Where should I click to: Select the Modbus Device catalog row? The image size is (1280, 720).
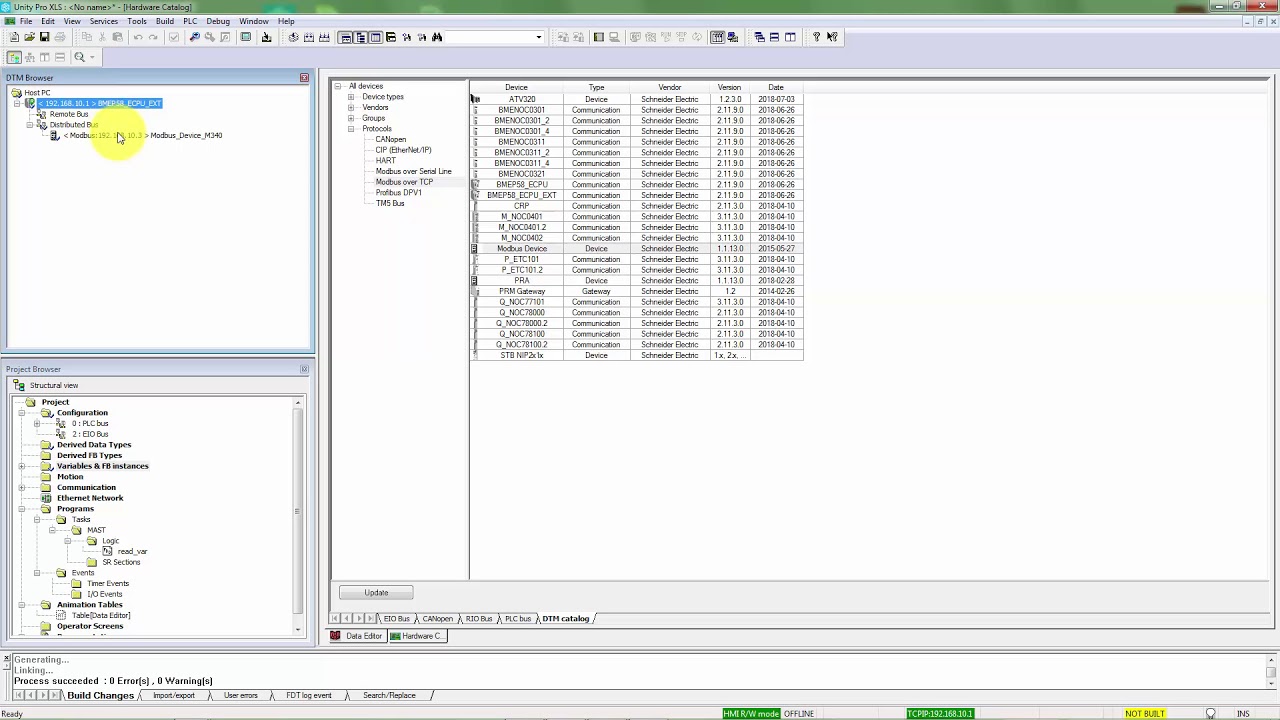coord(636,249)
